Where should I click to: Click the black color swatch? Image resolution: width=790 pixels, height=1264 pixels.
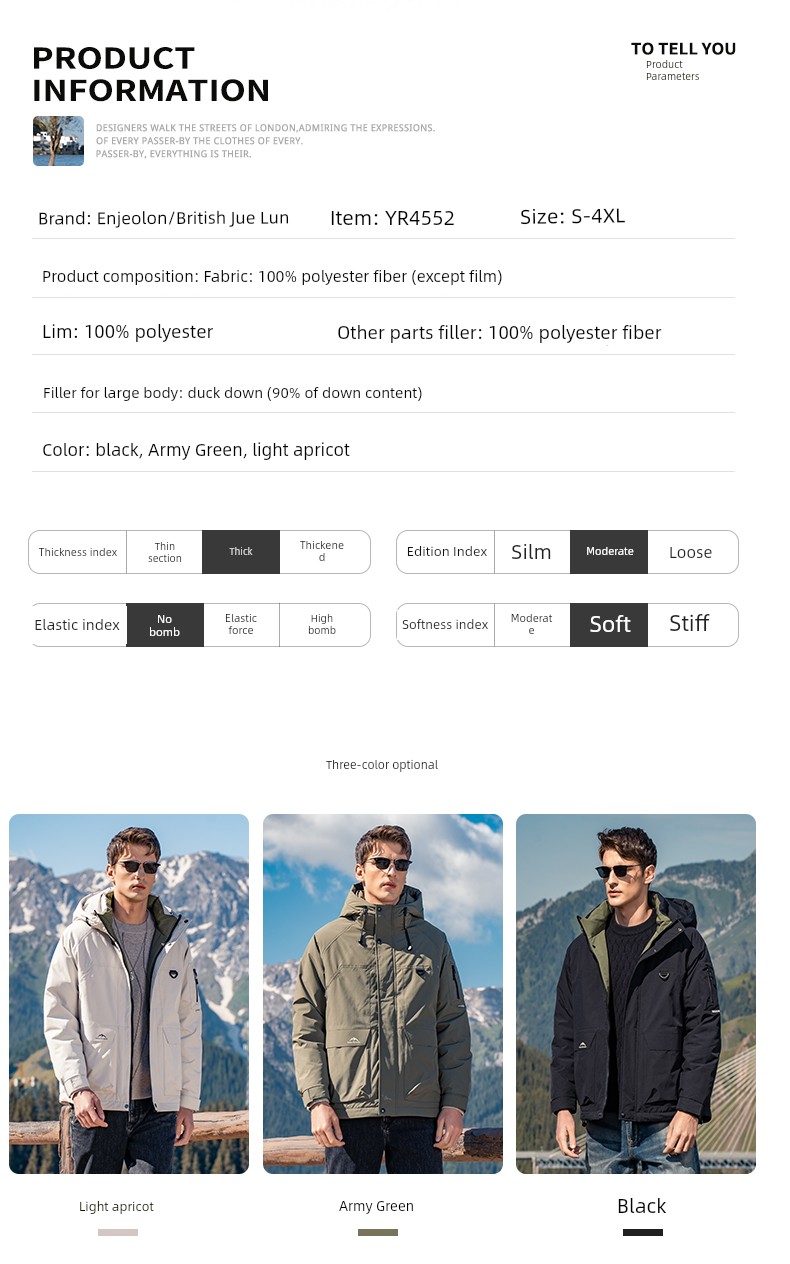click(x=643, y=1232)
